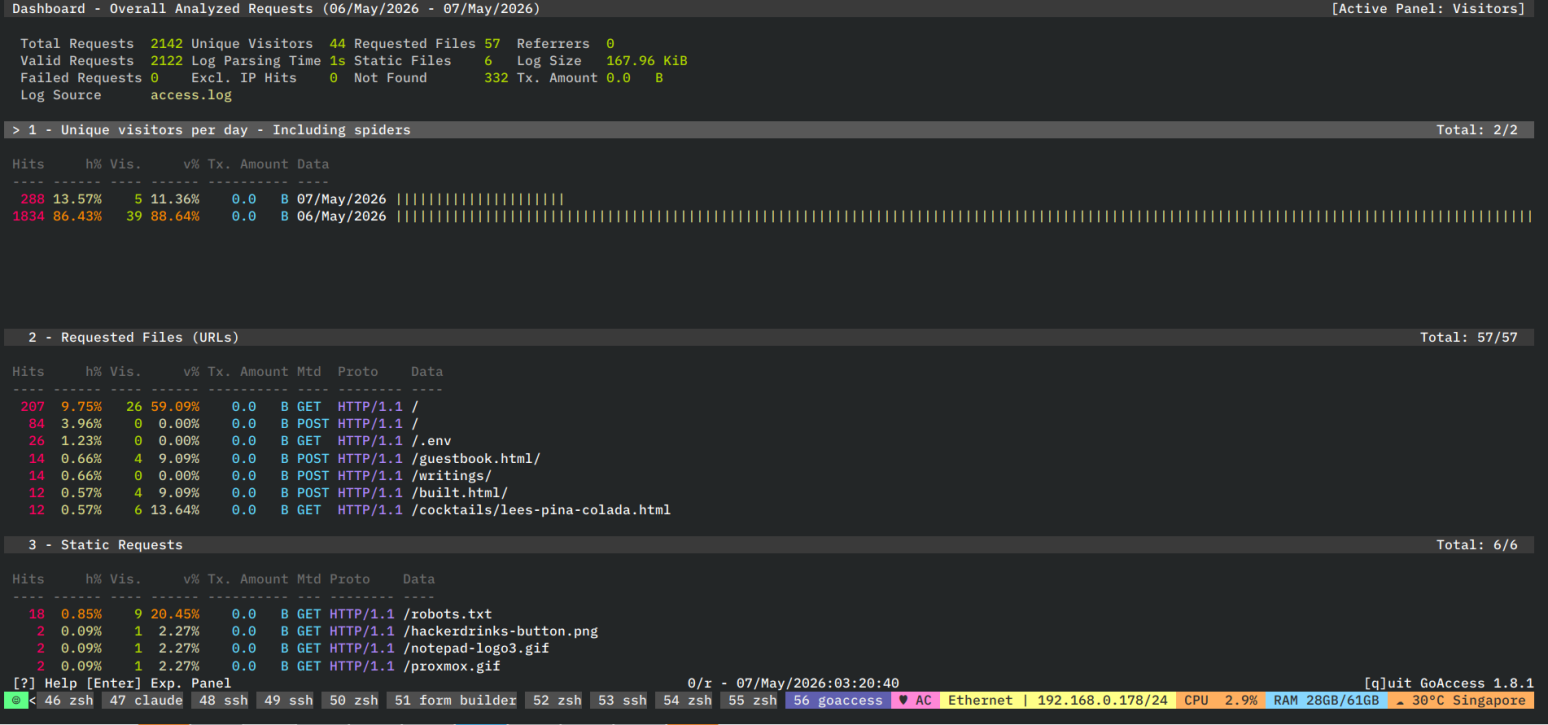The width and height of the screenshot is (1548, 725).
Task: Switch to tmux window 55 zsh
Action: (752, 701)
